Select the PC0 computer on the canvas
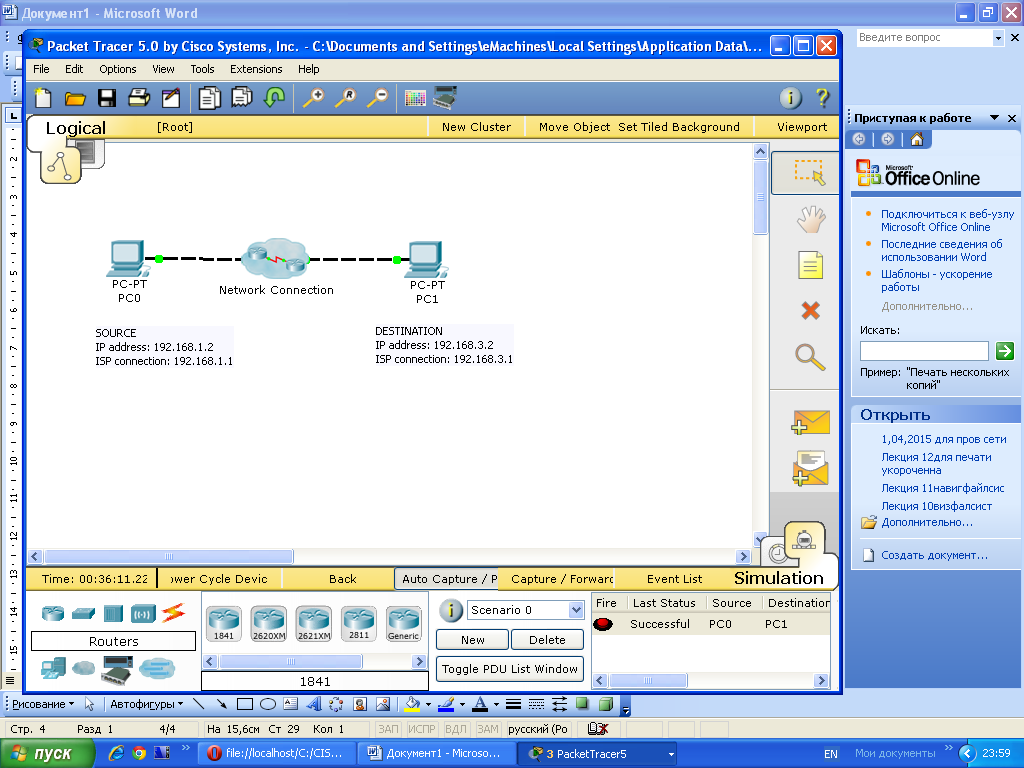 pyautogui.click(x=127, y=259)
